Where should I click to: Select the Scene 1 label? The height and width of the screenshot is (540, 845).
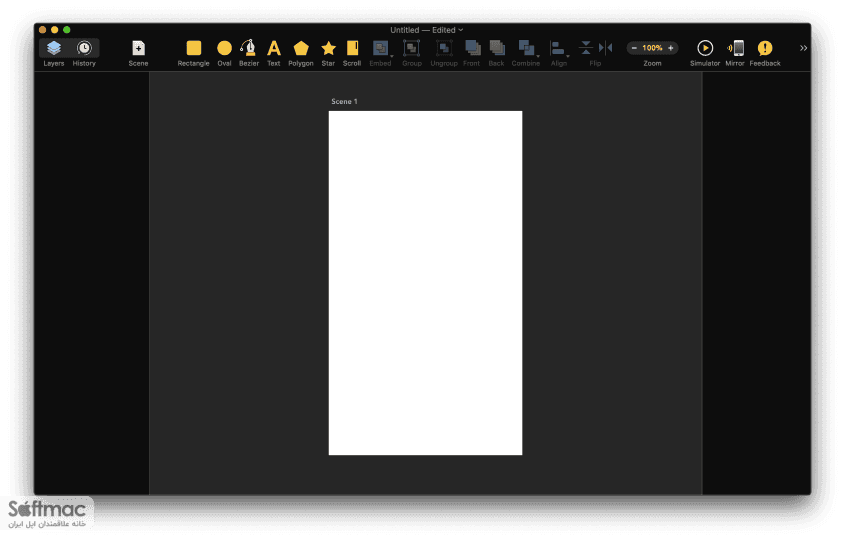[344, 101]
